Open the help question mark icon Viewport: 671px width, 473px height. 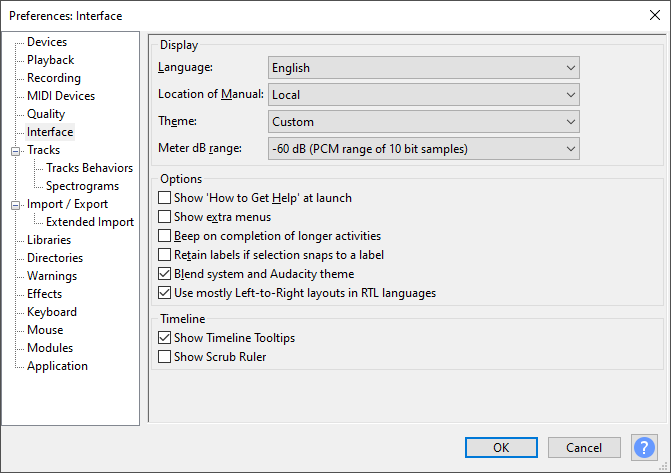(x=644, y=448)
